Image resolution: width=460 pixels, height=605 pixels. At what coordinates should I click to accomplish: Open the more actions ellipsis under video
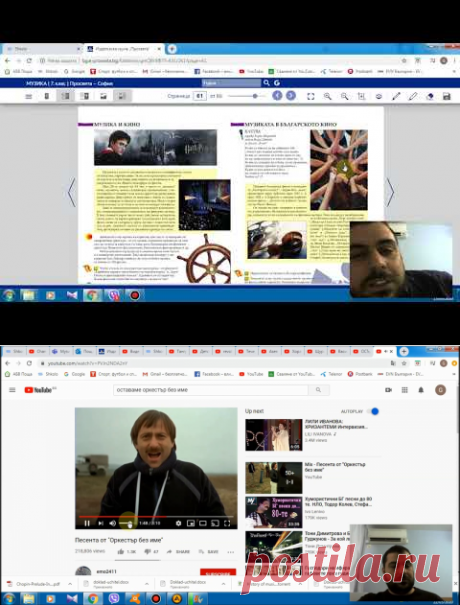tap(231, 552)
